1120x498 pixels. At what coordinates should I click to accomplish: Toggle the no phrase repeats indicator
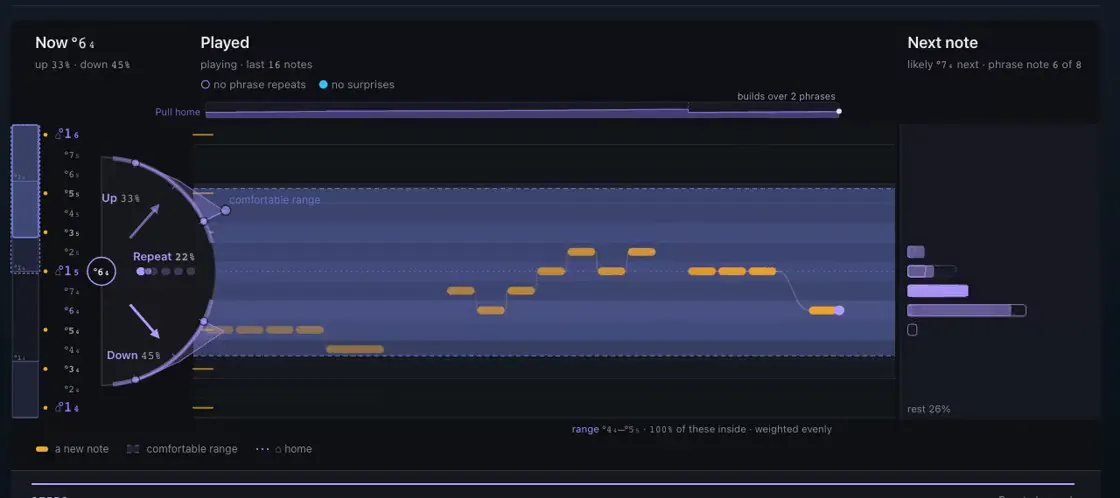205,84
